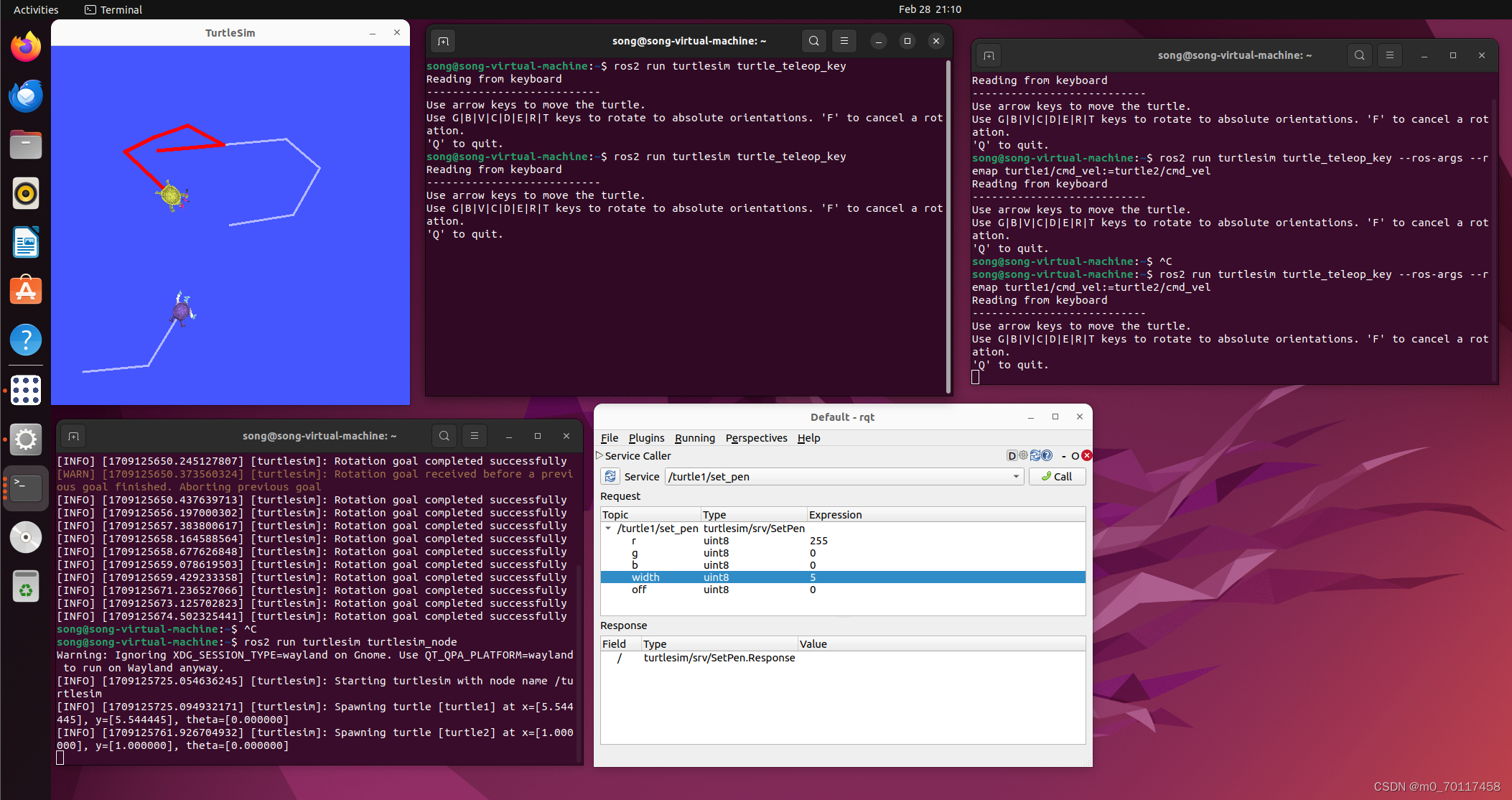Click the reload icon in Service Caller titlebar
The image size is (1512, 800).
1035,455
